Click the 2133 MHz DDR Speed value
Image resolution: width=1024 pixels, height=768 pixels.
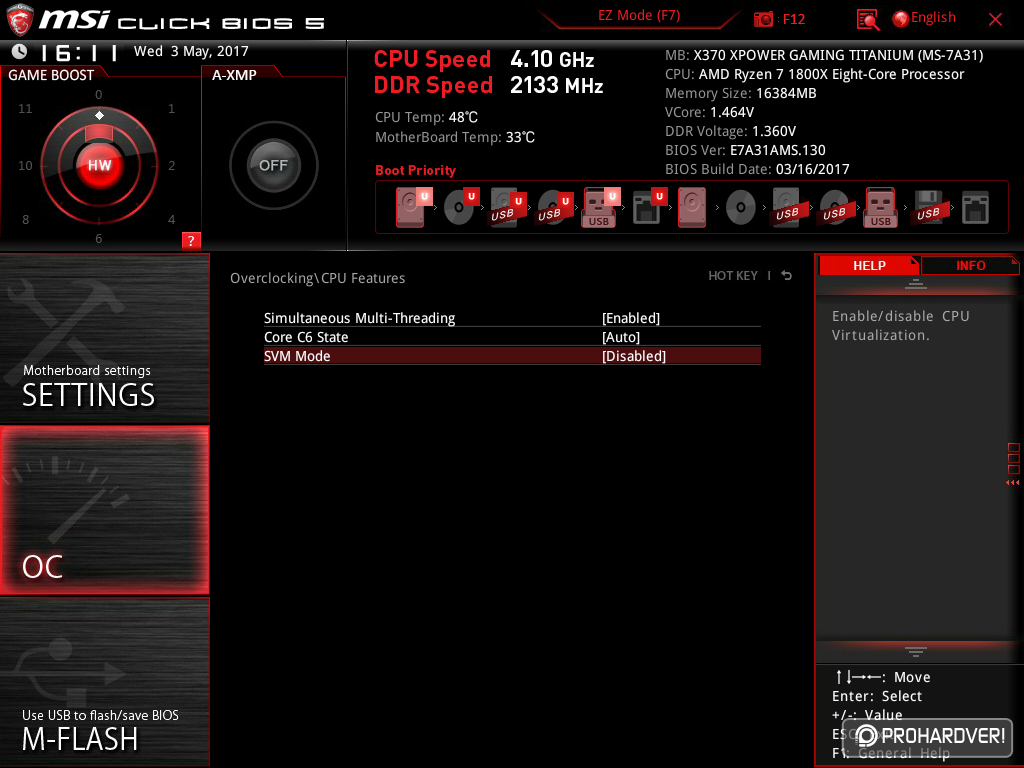pos(556,85)
